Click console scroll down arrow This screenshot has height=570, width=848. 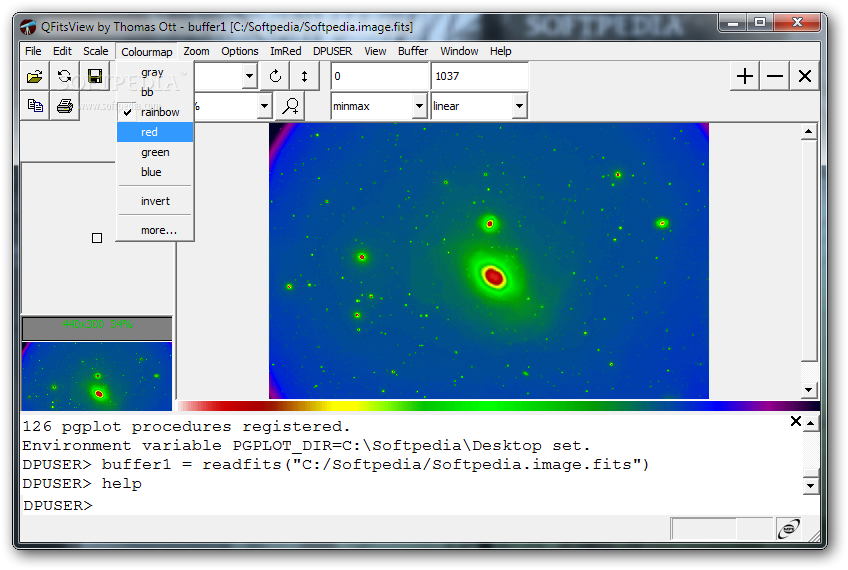pos(810,485)
